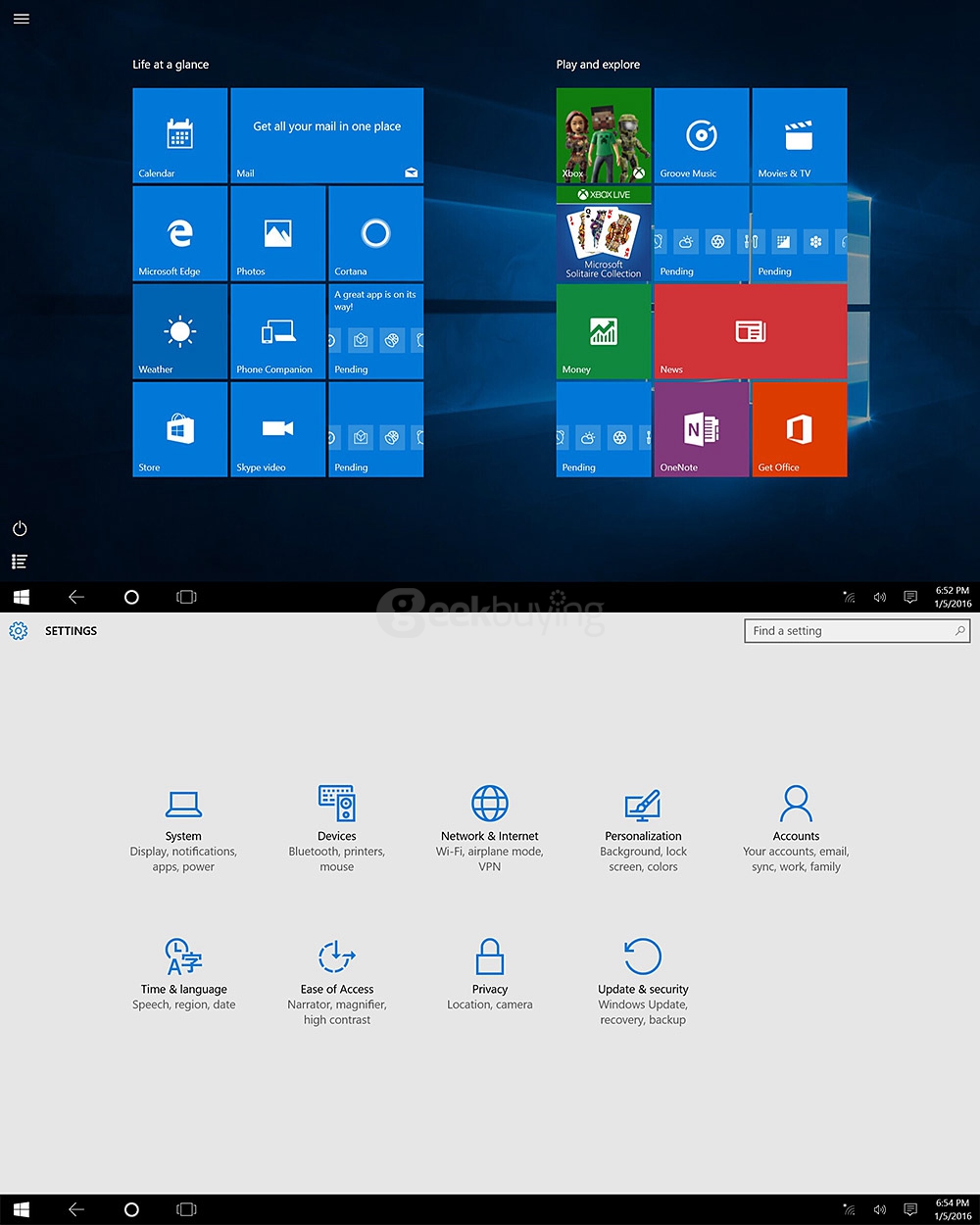Click the 6:54 PM clock
The width and height of the screenshot is (980, 1225).
point(953,1209)
